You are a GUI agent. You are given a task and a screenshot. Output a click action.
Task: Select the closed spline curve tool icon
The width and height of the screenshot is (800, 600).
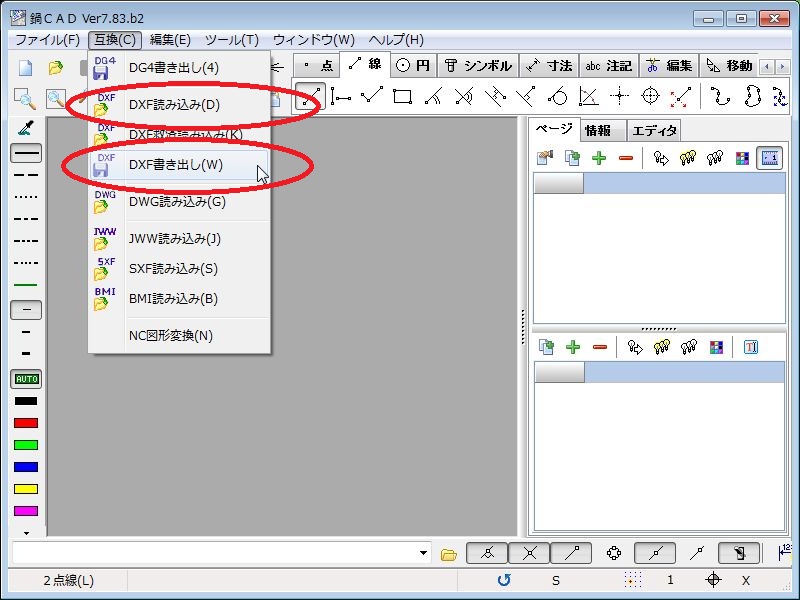coord(752,96)
